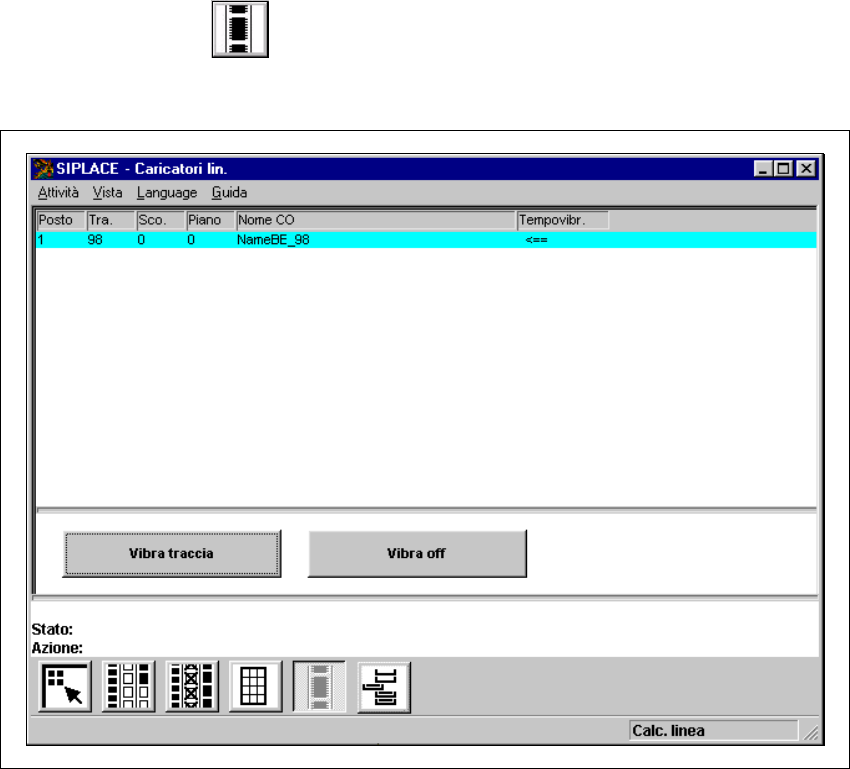The image size is (850, 769).
Task: Click the SIPLACE app icon in title bar
Action: coord(43,169)
